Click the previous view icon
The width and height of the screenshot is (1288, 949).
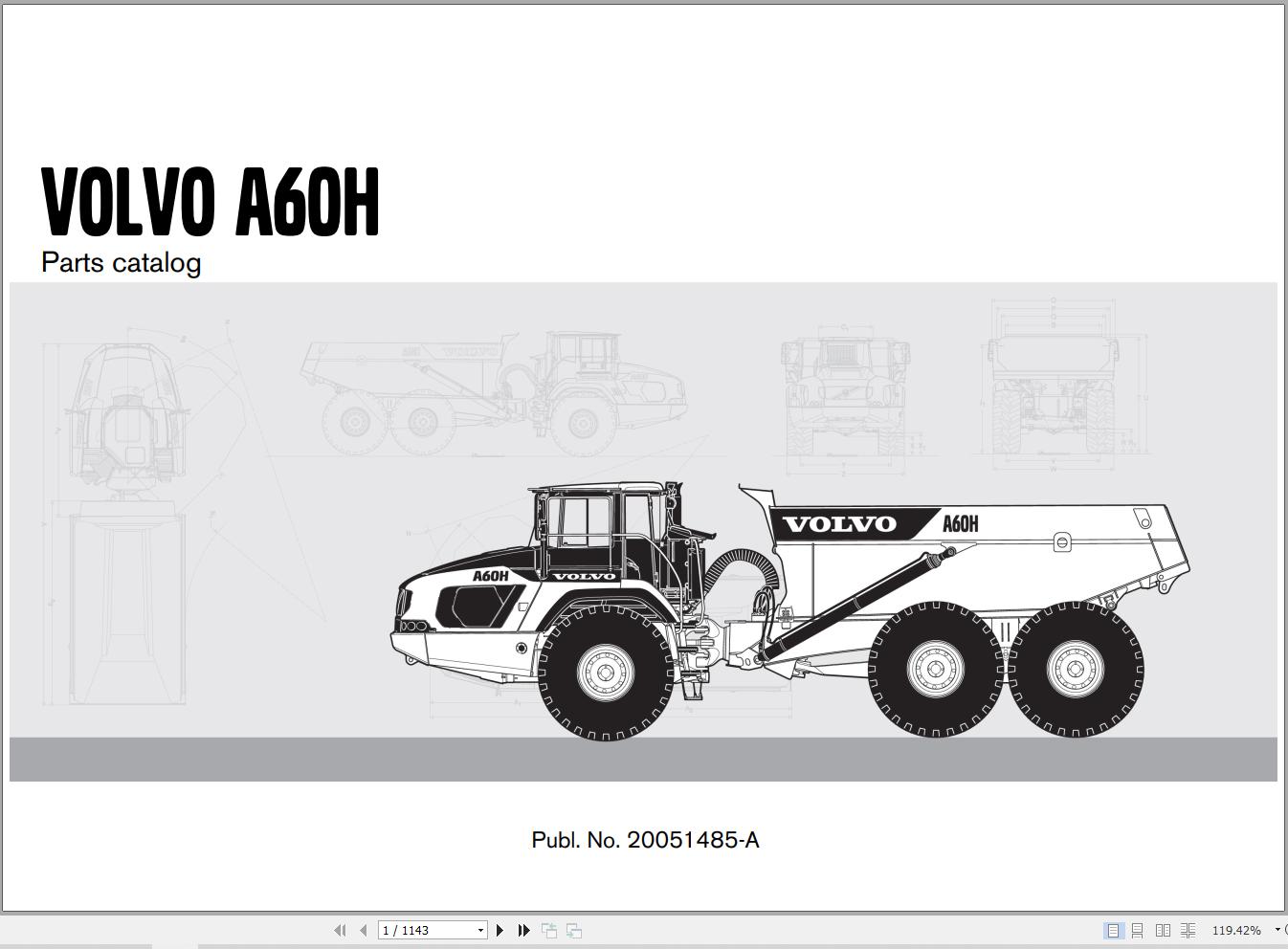tap(551, 930)
